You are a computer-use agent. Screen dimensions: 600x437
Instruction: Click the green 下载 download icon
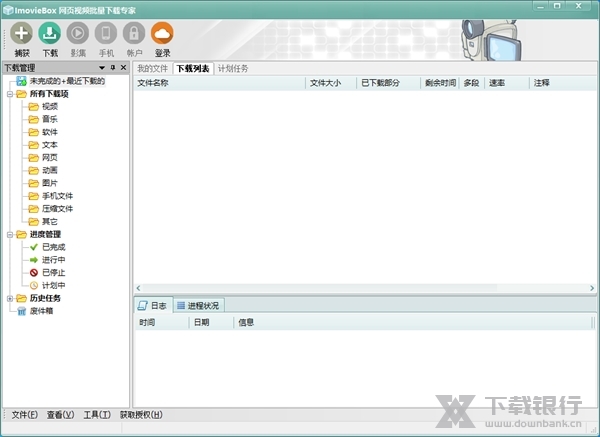click(x=50, y=33)
